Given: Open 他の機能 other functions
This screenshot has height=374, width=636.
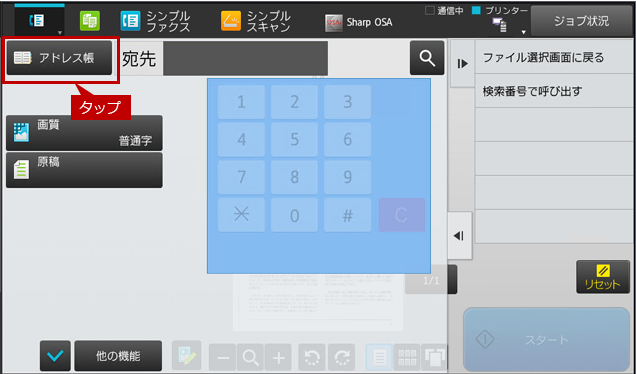Looking at the screenshot, I should click(118, 356).
